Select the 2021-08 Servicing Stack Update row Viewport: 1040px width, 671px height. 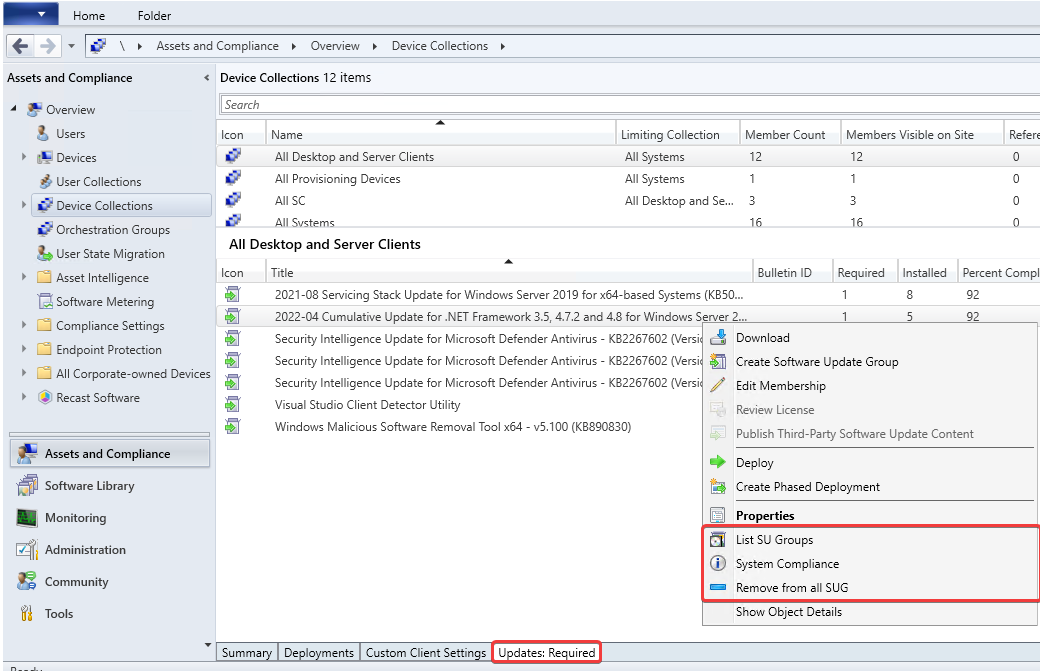click(x=627, y=294)
